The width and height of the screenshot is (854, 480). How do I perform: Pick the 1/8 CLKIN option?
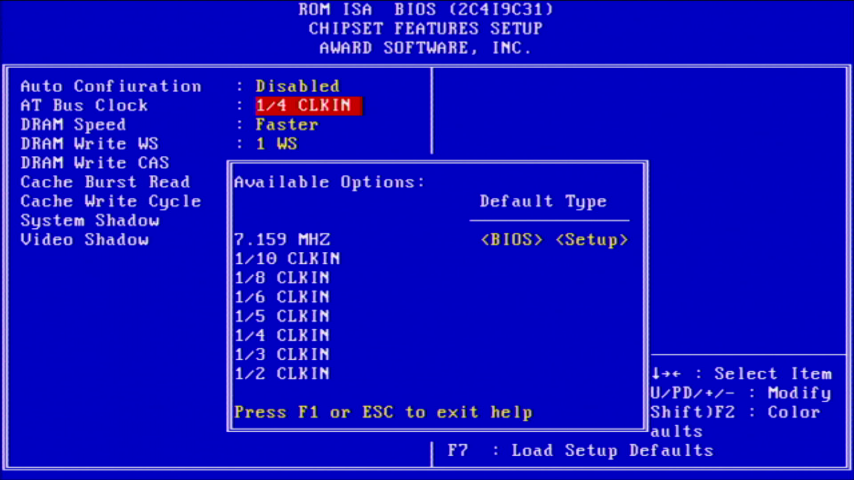(x=282, y=278)
